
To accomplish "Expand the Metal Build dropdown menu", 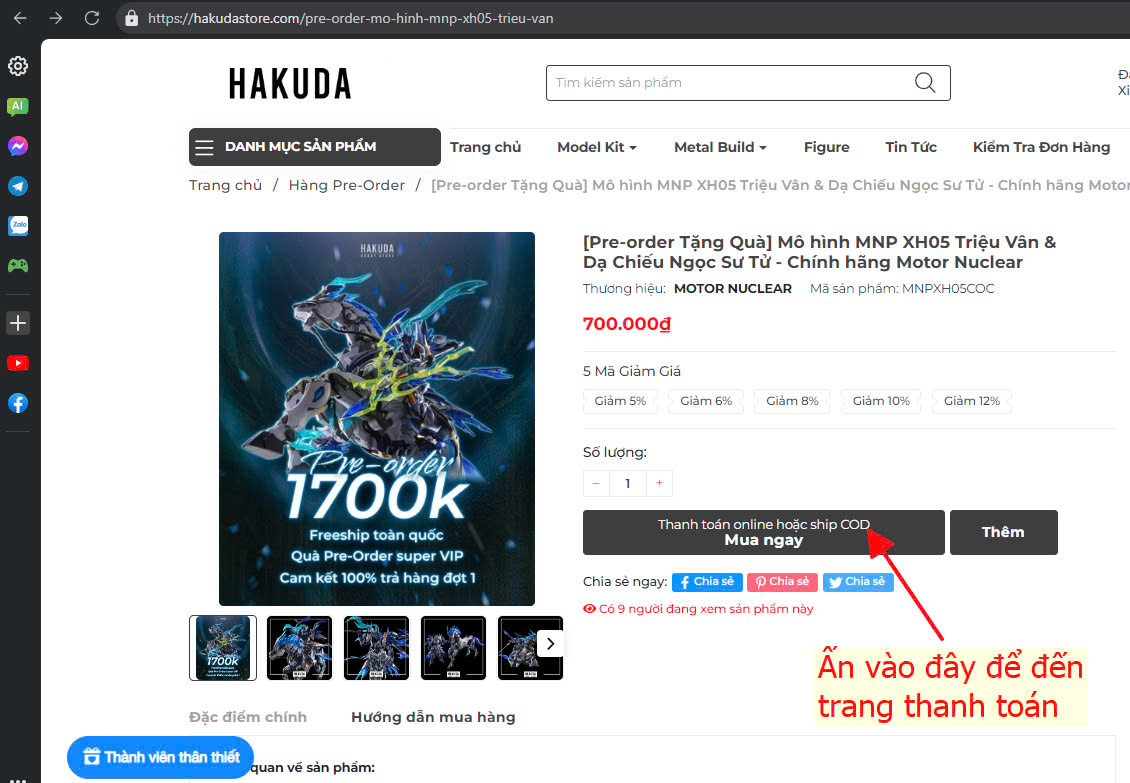I will 720,147.
